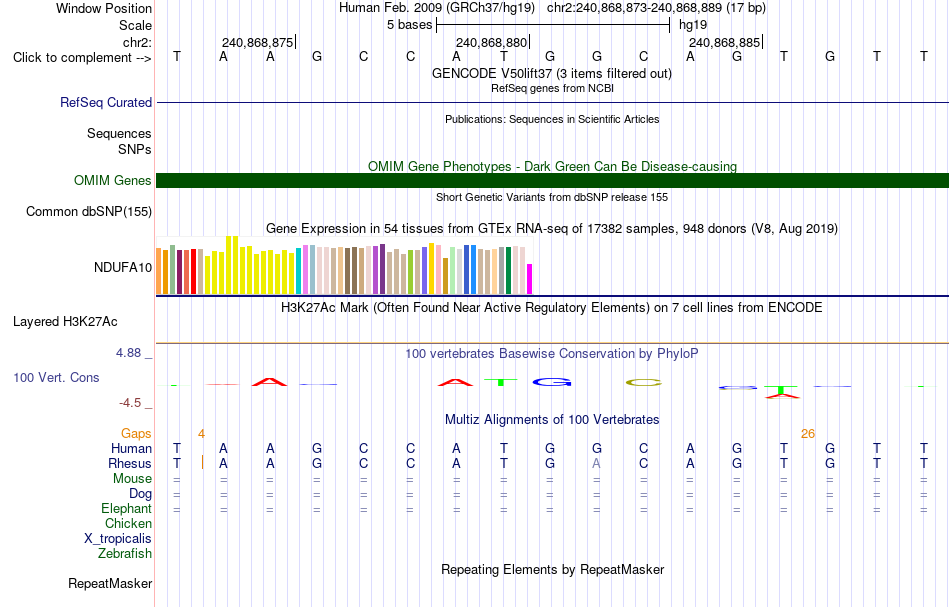
Task: Click the Window Position label
Action: [104, 8]
